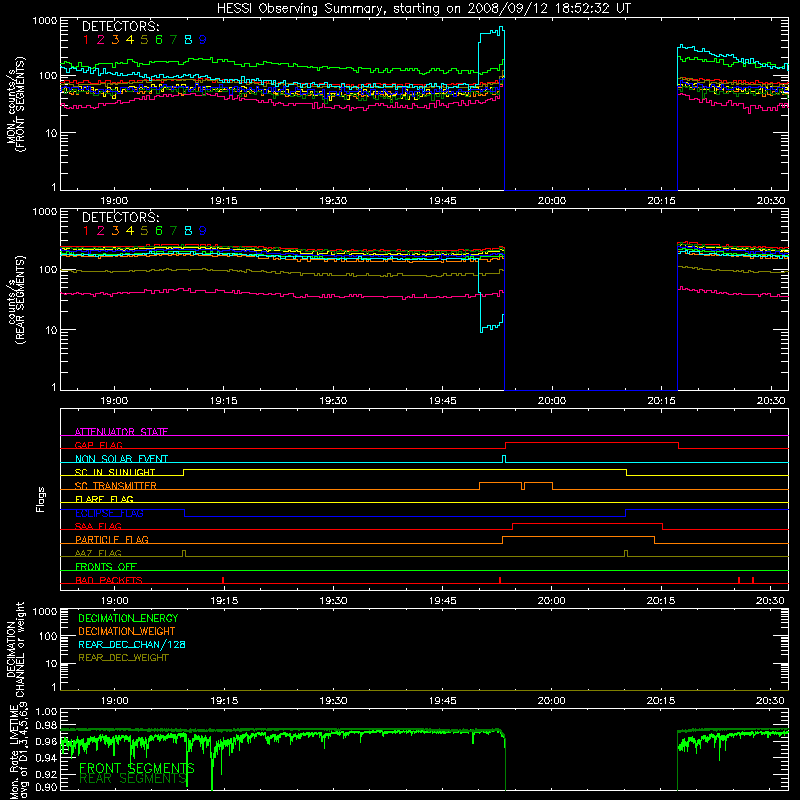Click 100 y-axis tick of decimation plot
This screenshot has width=800, height=800.
48,636
